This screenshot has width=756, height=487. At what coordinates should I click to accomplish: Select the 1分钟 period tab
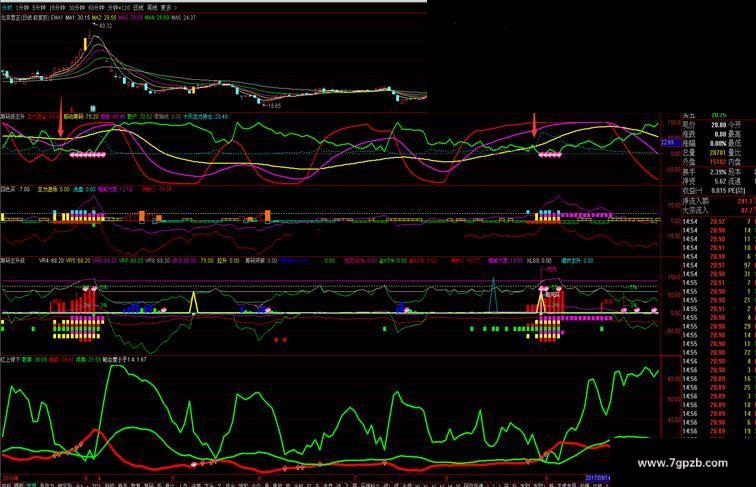(x=22, y=8)
